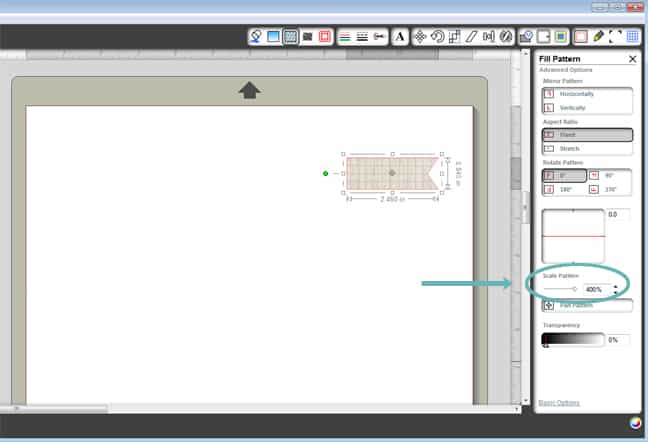Open the Line Color tool with red square

pyautogui.click(x=325, y=36)
